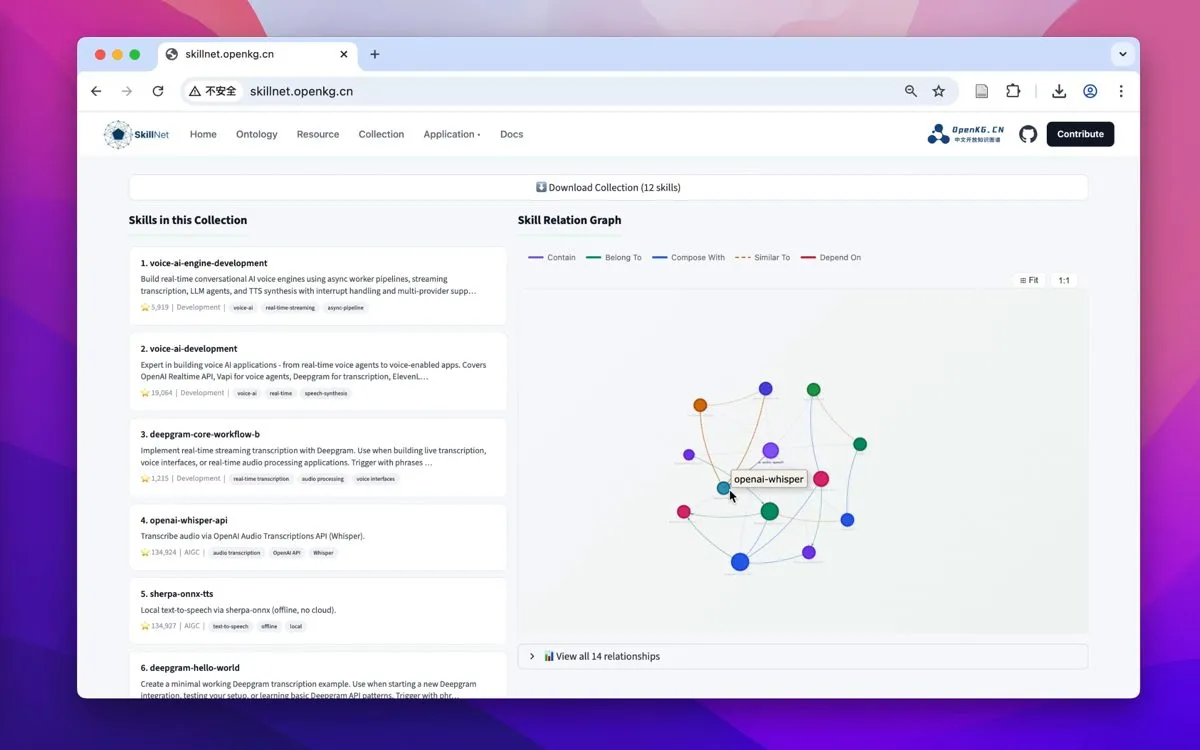Screen dimensions: 1200x750
Task: Click the zoom magnifier icon in address bar
Action: [911, 91]
